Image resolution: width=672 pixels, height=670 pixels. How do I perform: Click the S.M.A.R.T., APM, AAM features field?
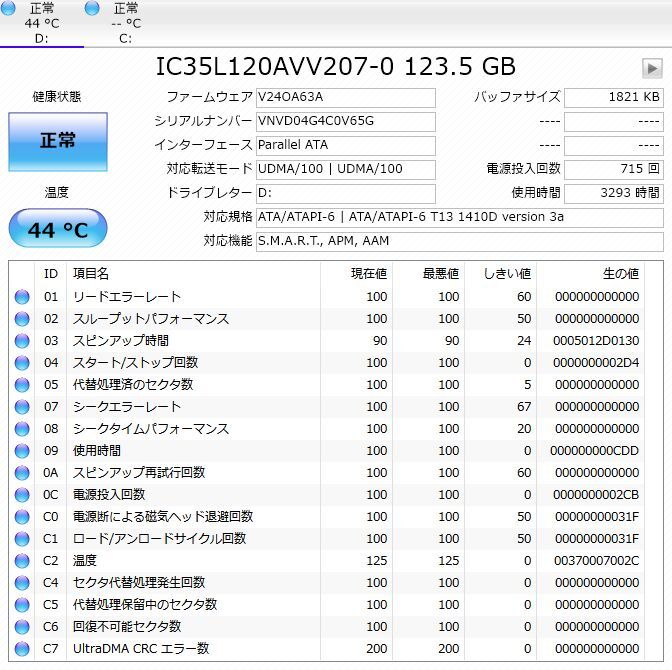[459, 242]
